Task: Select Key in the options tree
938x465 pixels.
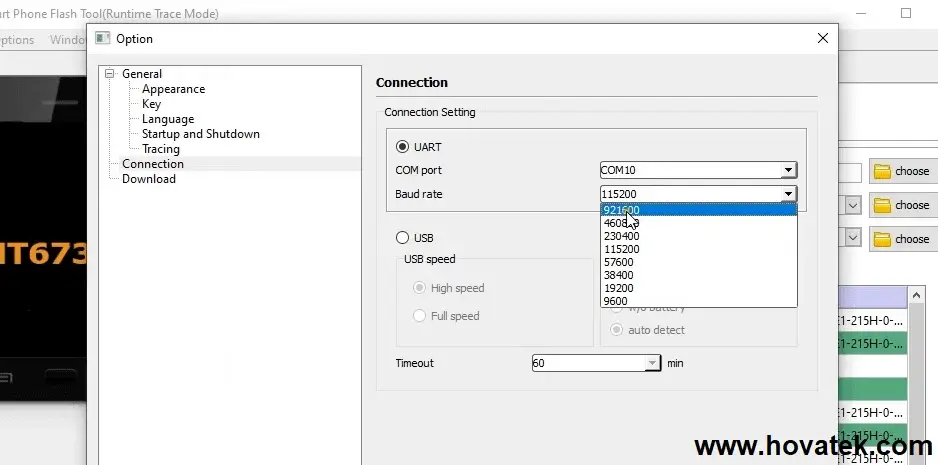Action: (x=151, y=104)
